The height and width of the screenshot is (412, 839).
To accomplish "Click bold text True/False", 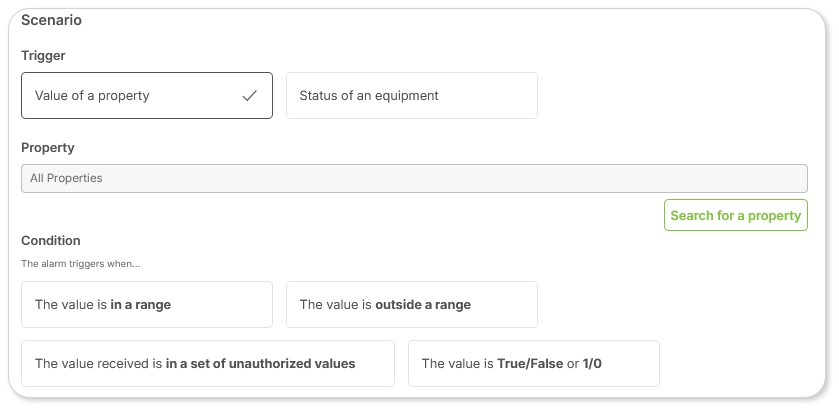I will 530,363.
